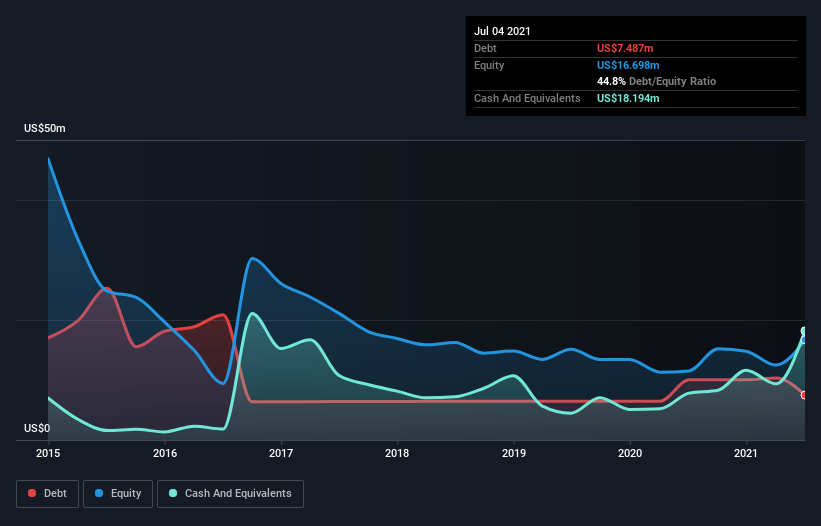Screen dimensions: 821x526
Task: Toggle Cash And Equivalents legend button
Action: pyautogui.click(x=230, y=494)
